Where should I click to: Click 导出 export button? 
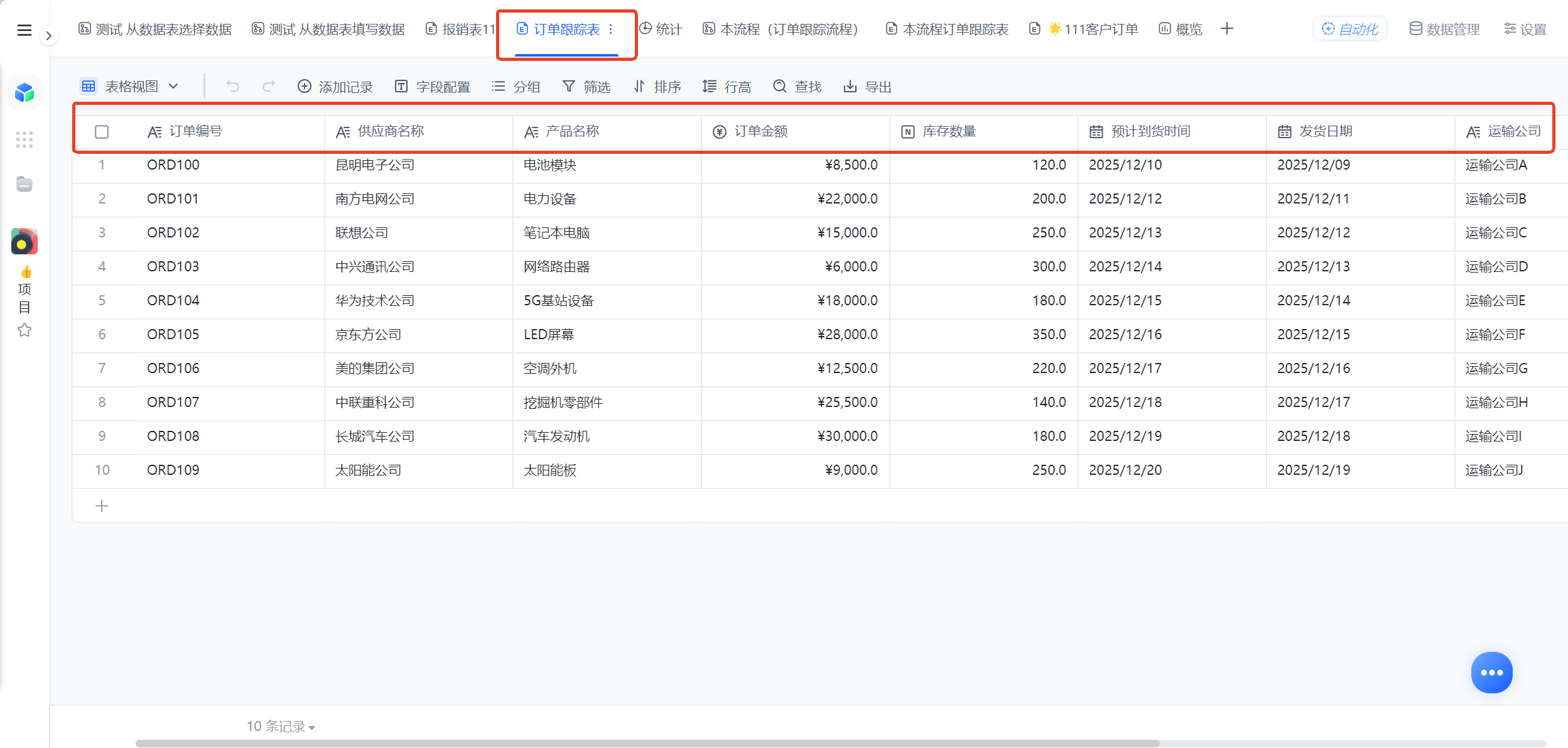click(868, 87)
